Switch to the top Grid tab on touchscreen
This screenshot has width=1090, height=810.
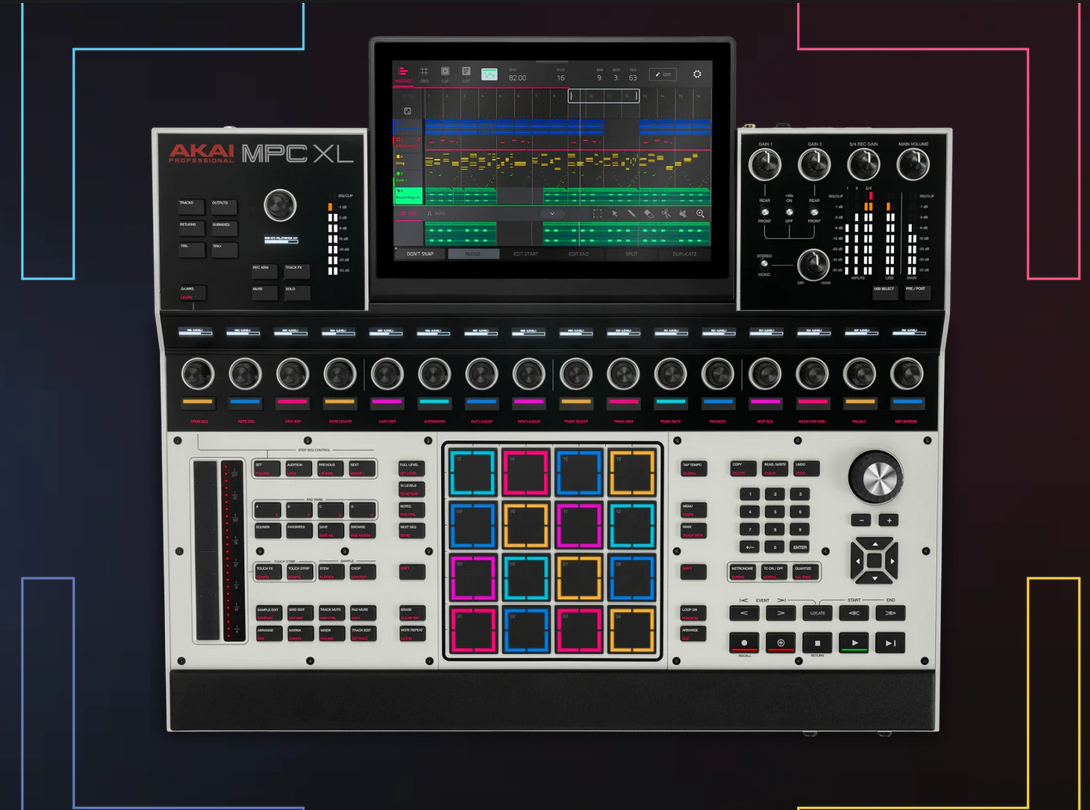tap(424, 75)
